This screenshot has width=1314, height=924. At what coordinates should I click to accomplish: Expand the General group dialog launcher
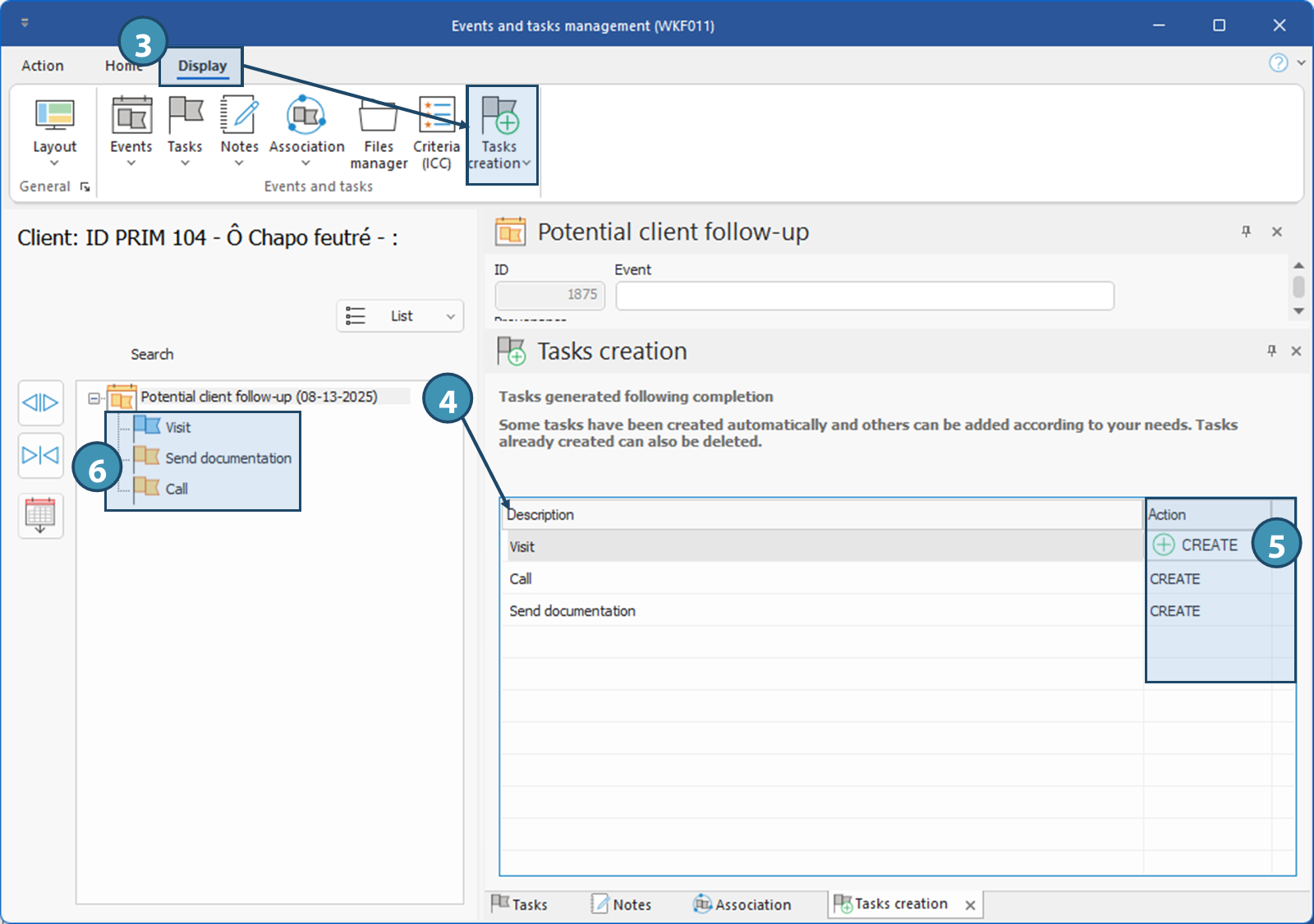pos(85,187)
